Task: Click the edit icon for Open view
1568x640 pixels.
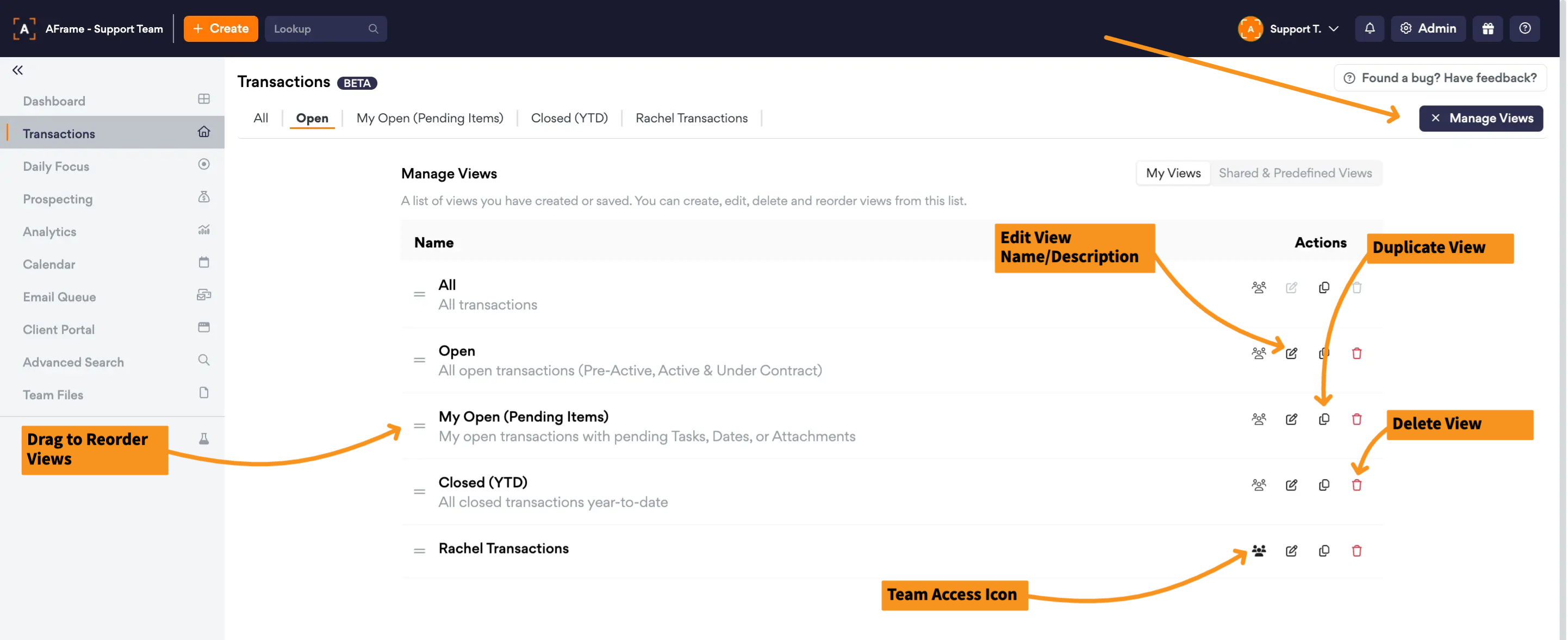Action: (1291, 353)
